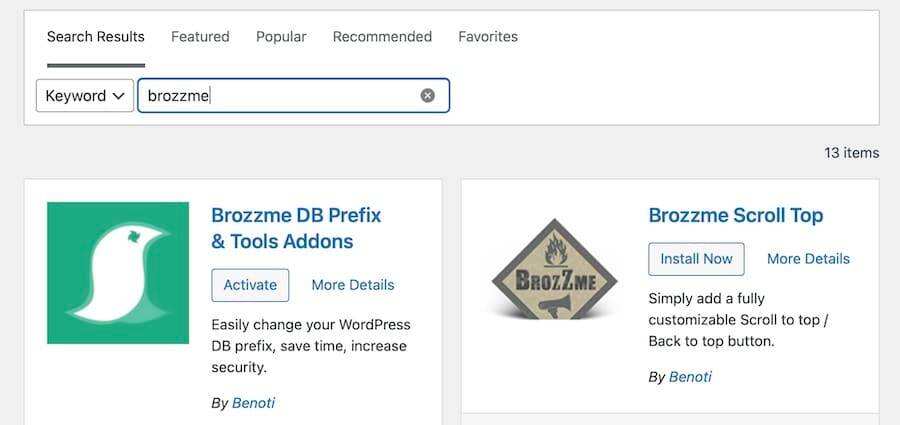Switch to the Search Results tab
The height and width of the screenshot is (425, 900).
tap(96, 37)
